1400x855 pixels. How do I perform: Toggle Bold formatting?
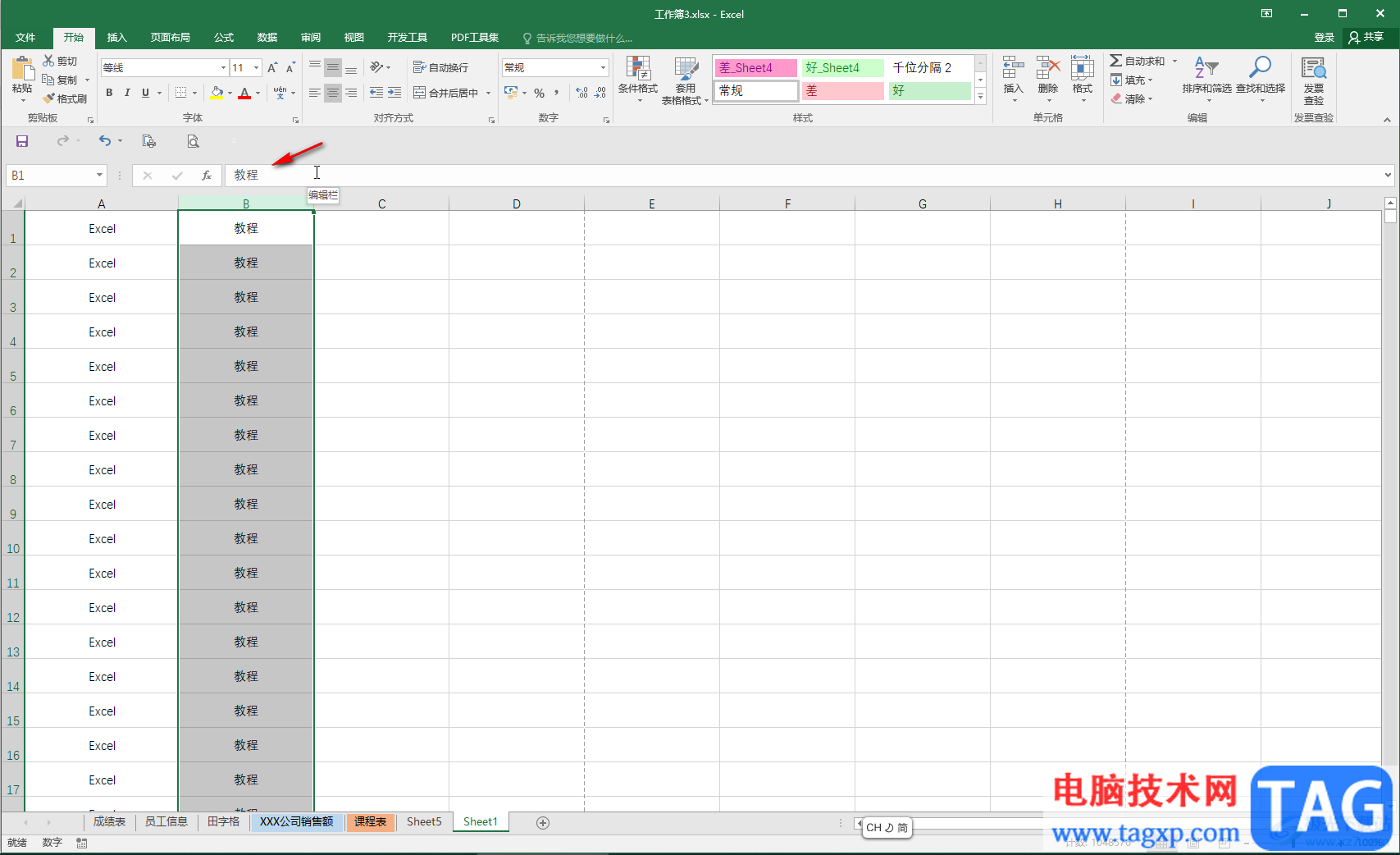point(109,93)
